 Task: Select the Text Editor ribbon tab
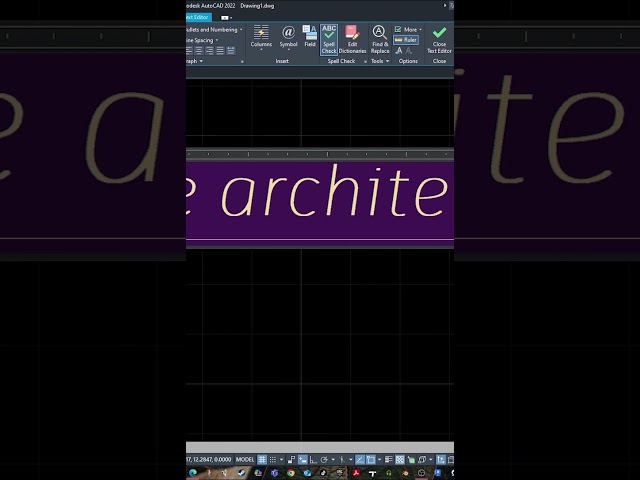(198, 17)
